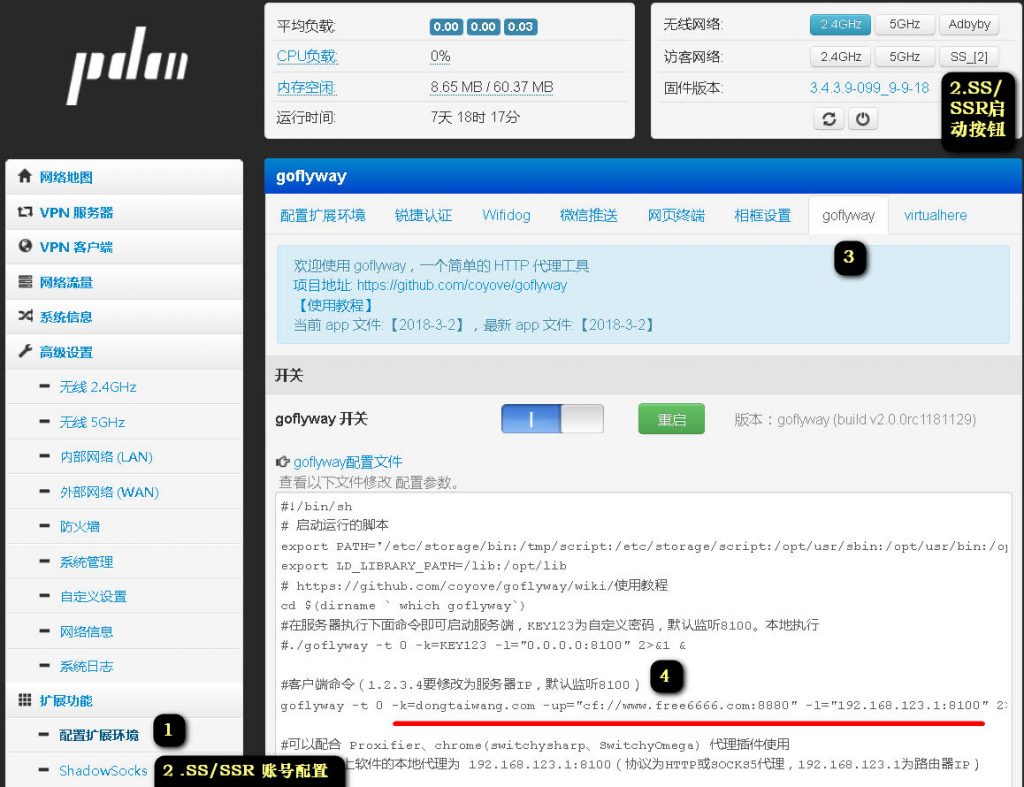Image resolution: width=1024 pixels, height=787 pixels.
Task: Open ShadowSocks in the sidebar
Action: point(103,771)
